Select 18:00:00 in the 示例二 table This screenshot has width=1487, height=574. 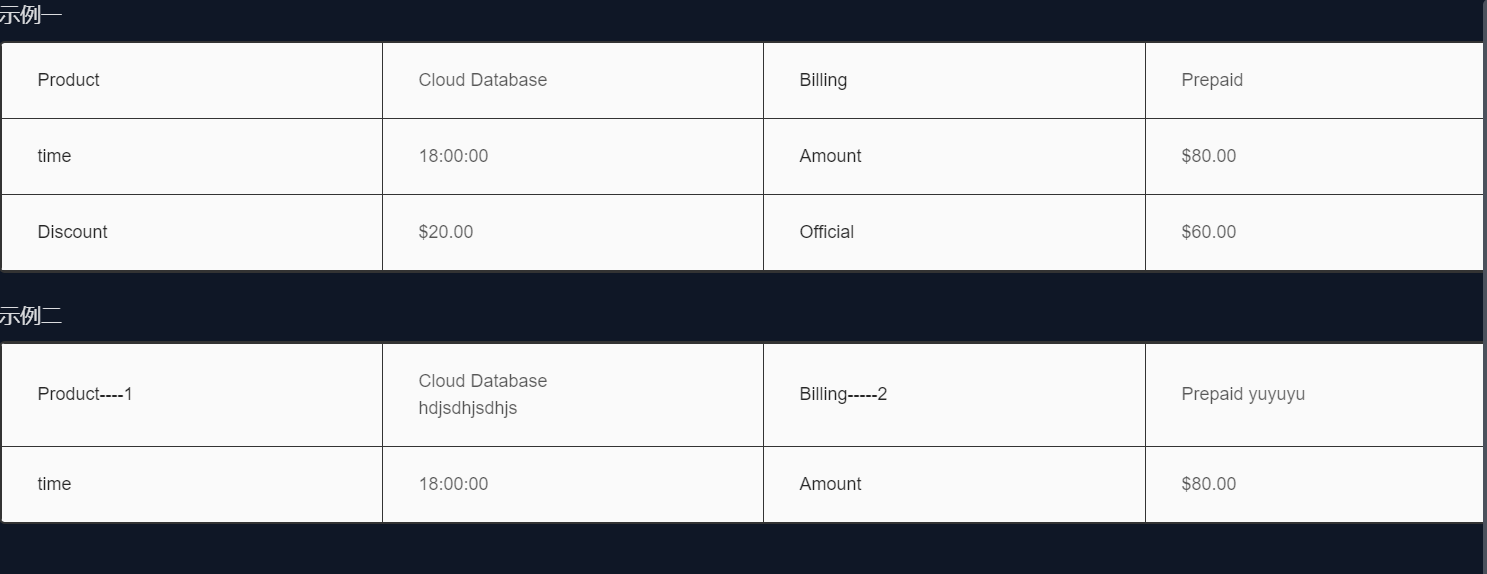click(453, 484)
